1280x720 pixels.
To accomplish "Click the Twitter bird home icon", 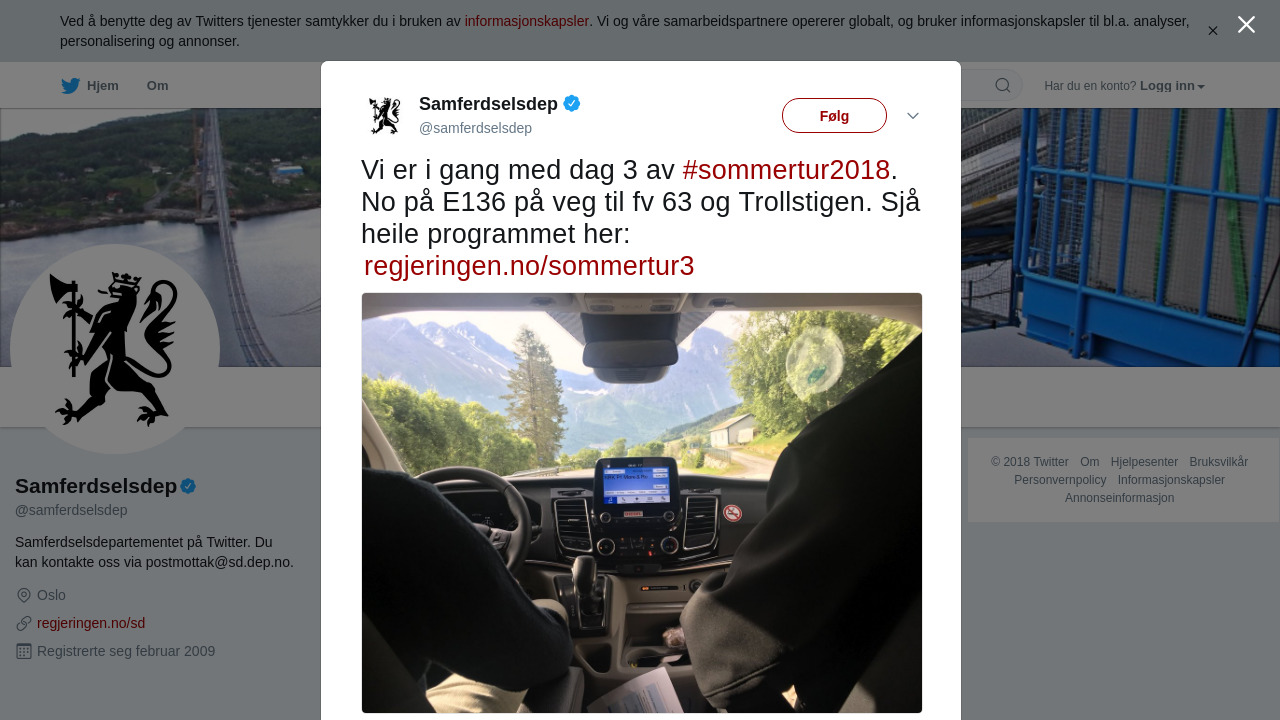I will point(71,86).
